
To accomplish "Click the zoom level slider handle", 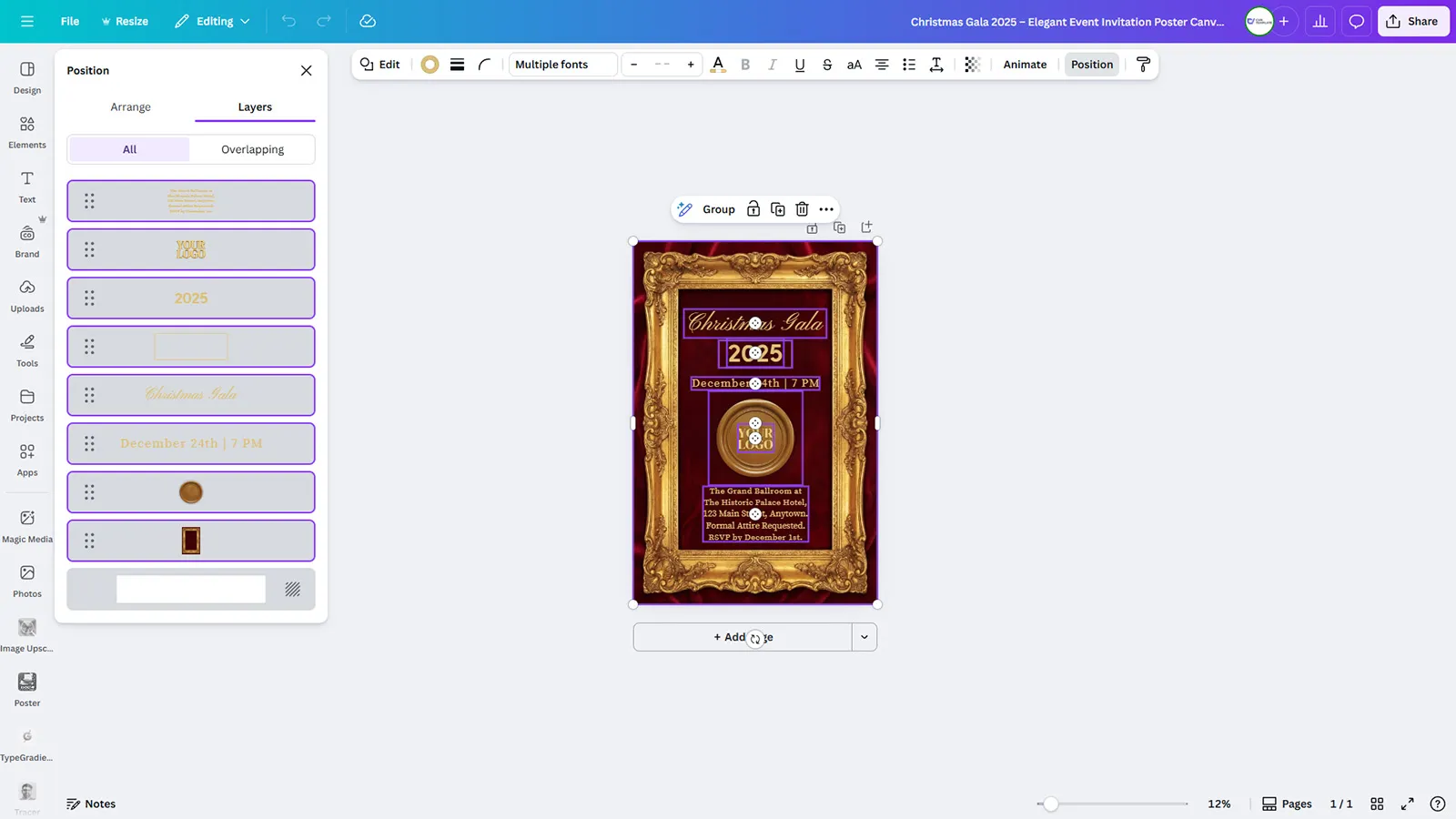I will (1051, 804).
